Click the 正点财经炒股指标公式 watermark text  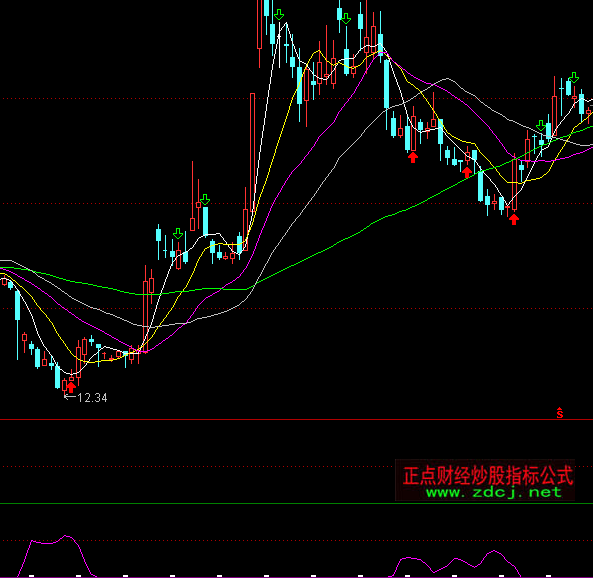coord(488,475)
